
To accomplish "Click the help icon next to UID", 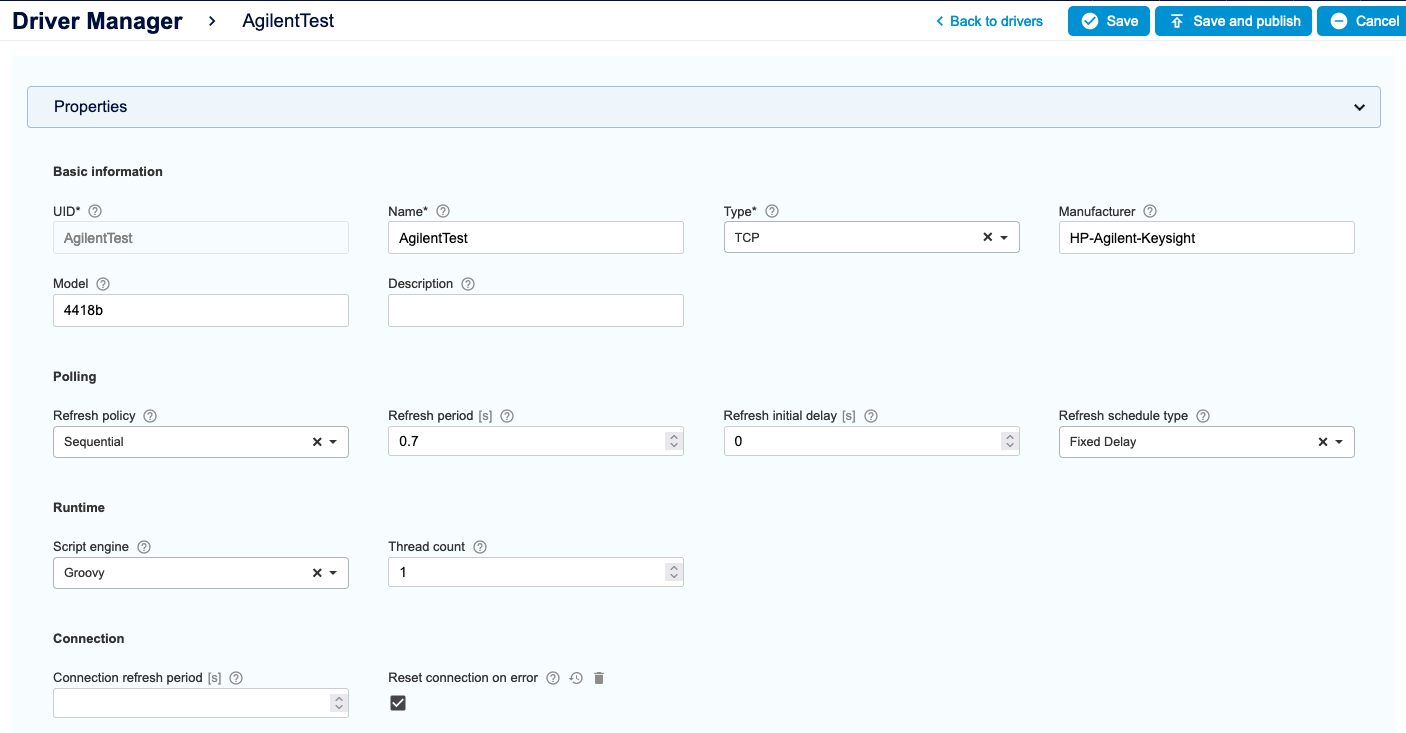I will pos(95,211).
